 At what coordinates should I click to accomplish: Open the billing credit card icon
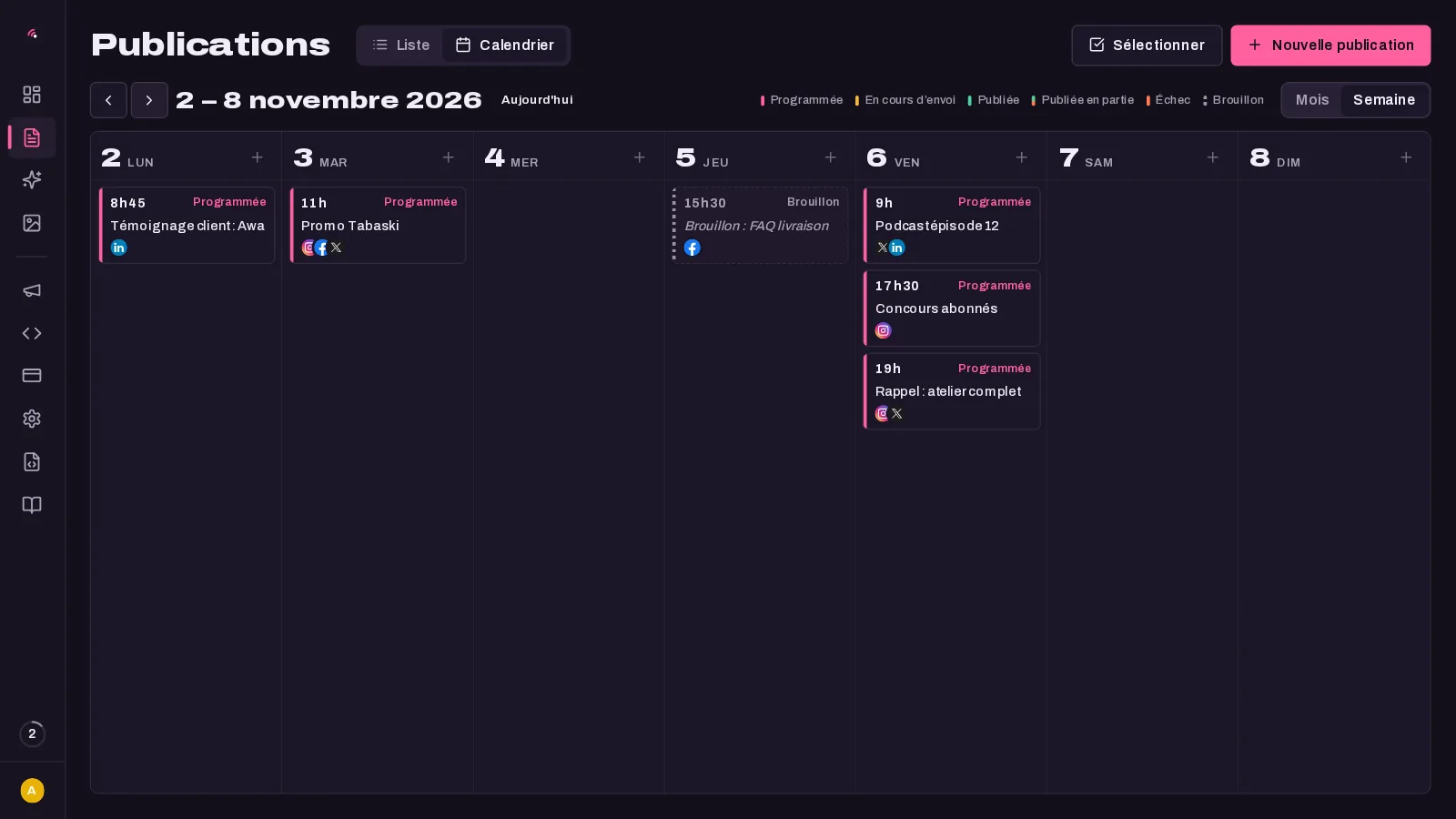click(32, 376)
